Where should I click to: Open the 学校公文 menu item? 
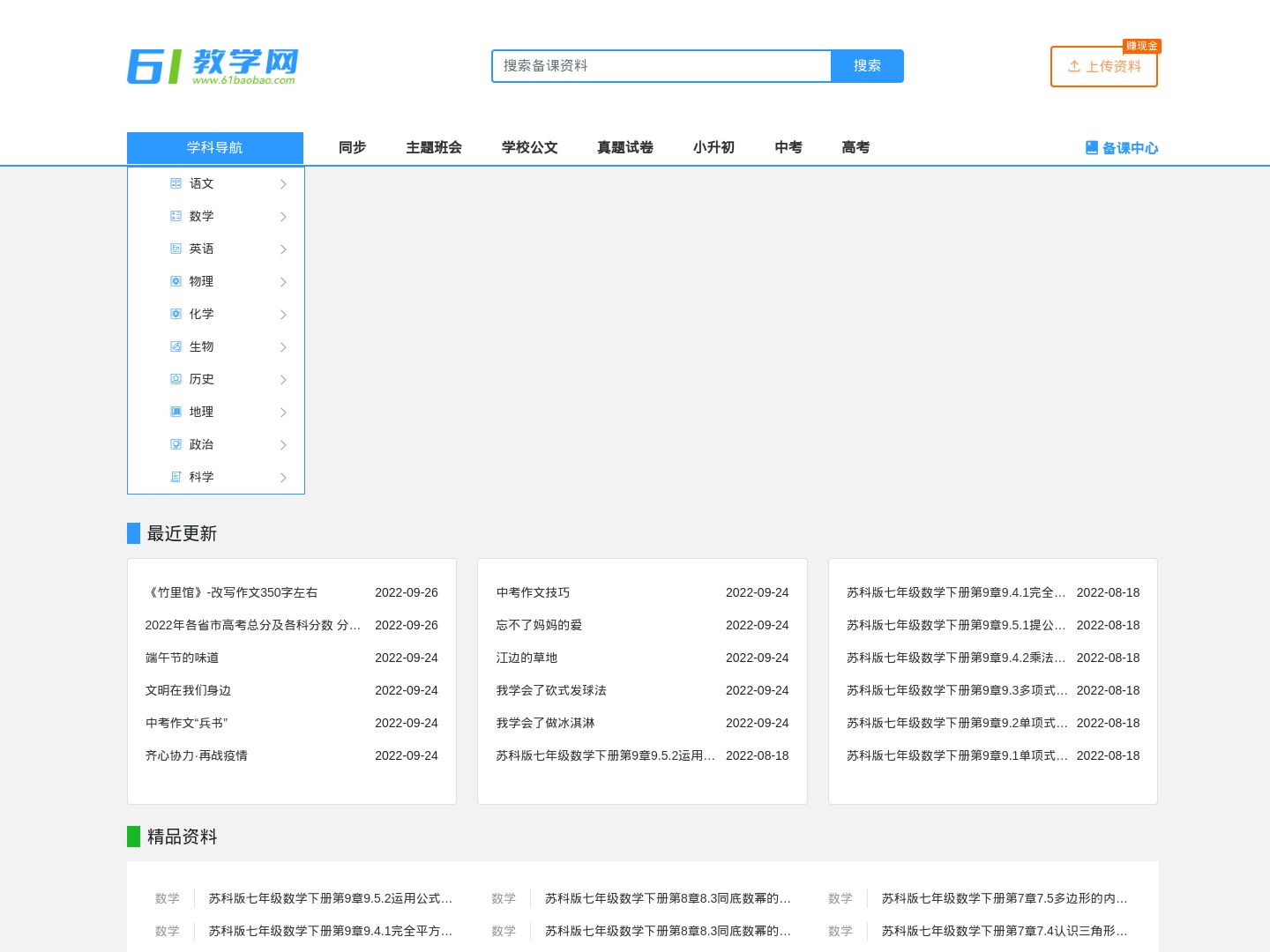[x=529, y=147]
